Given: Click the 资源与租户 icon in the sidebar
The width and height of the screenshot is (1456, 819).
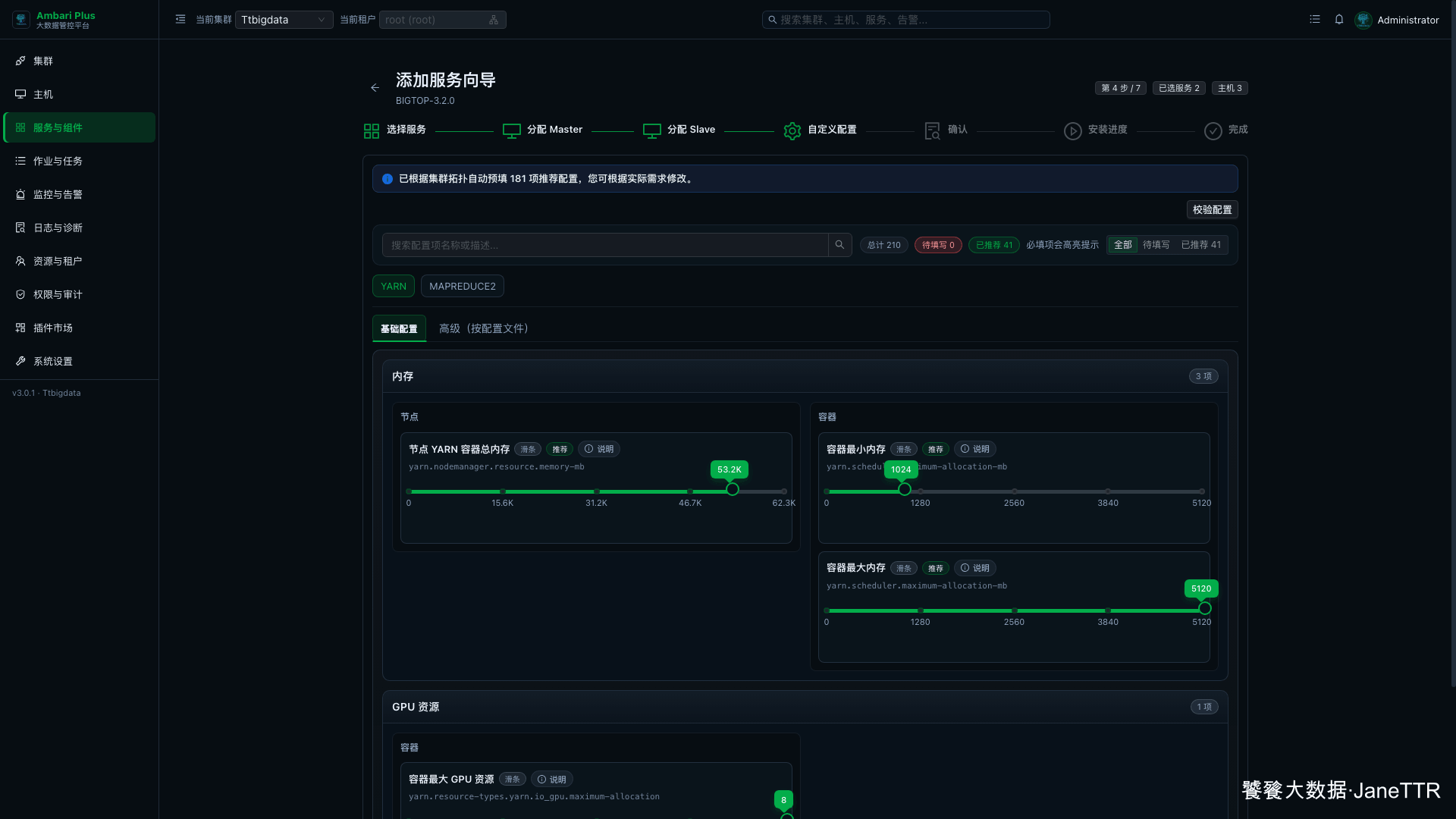Looking at the screenshot, I should pos(20,261).
